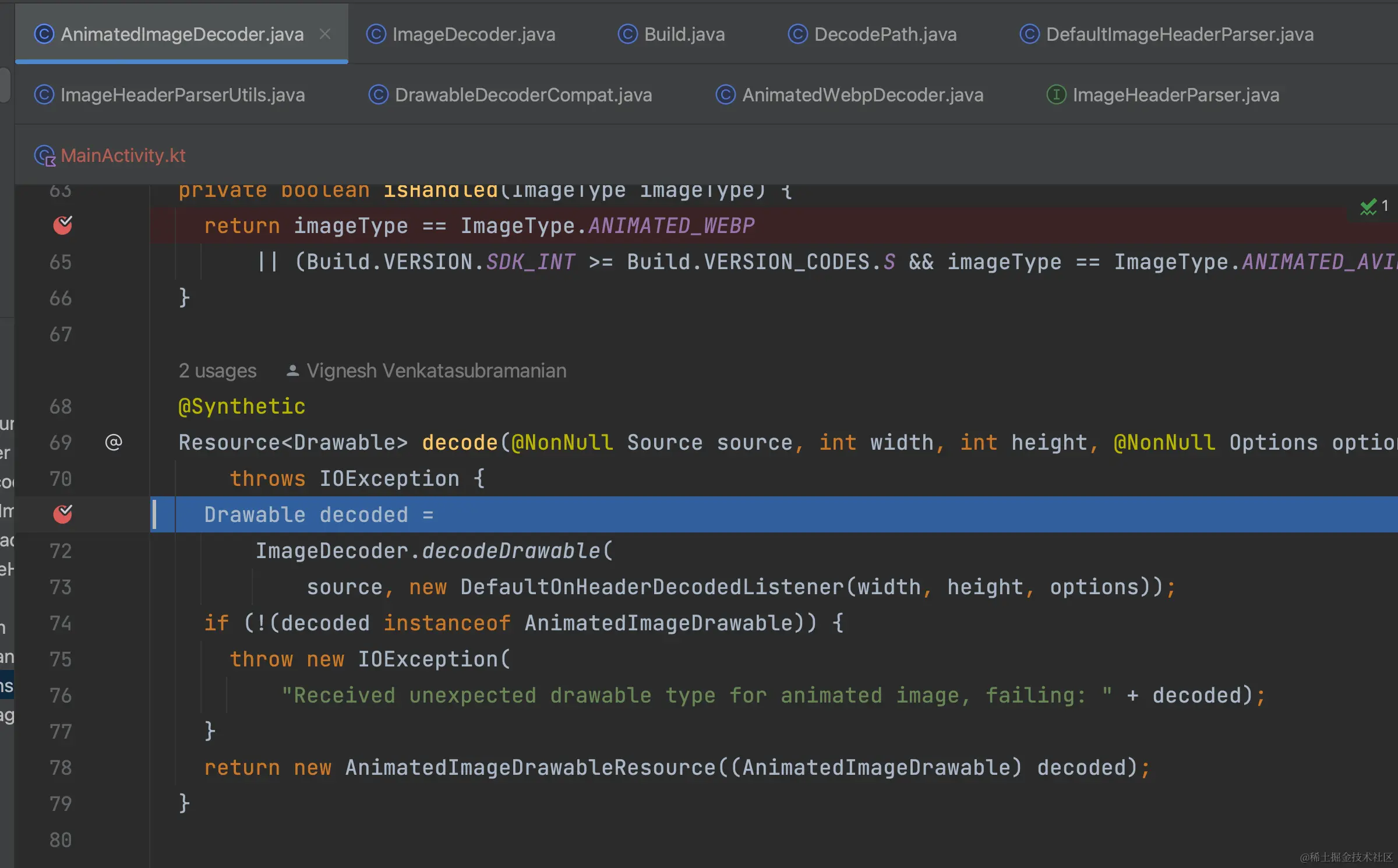Click line number 80 in the gutter

point(61,840)
